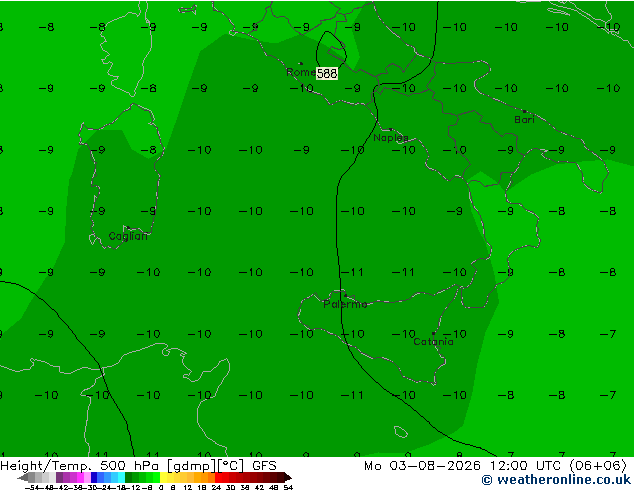Click the bright red swatch in the temperature legend
The height and width of the screenshot is (490, 634).
click(219, 477)
